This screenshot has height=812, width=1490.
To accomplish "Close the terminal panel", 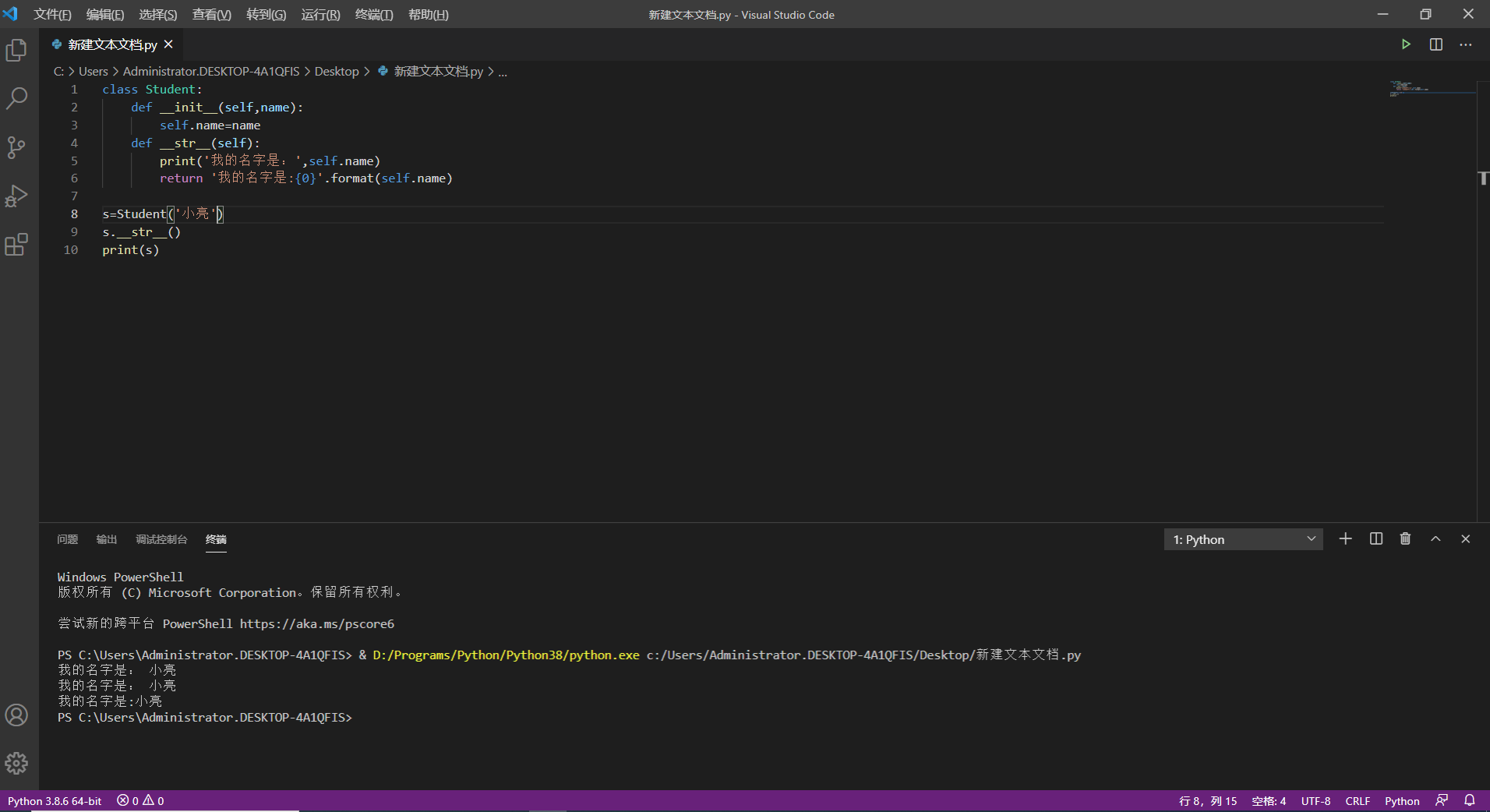I will click(1465, 539).
